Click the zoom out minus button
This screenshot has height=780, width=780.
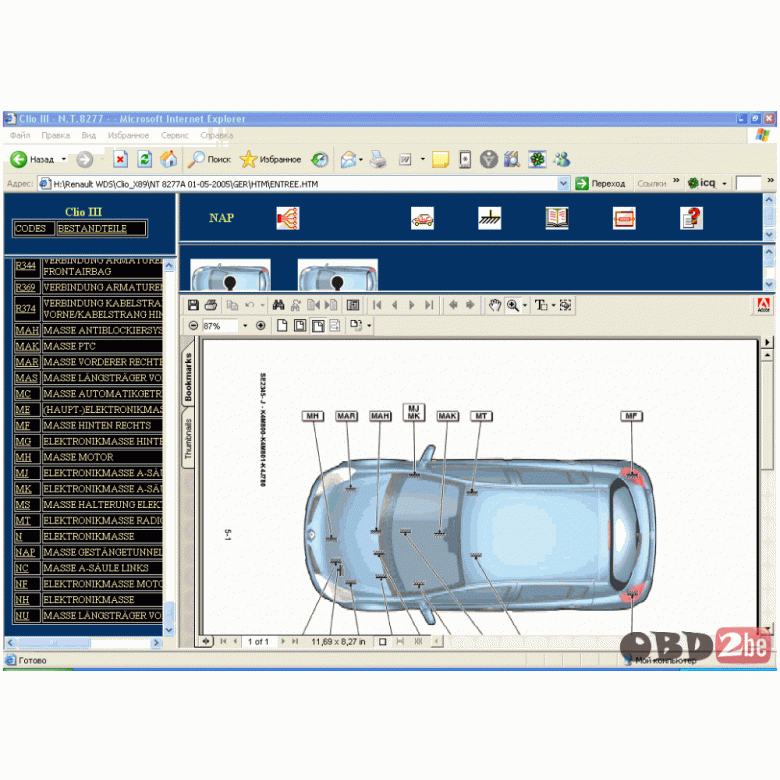[194, 326]
